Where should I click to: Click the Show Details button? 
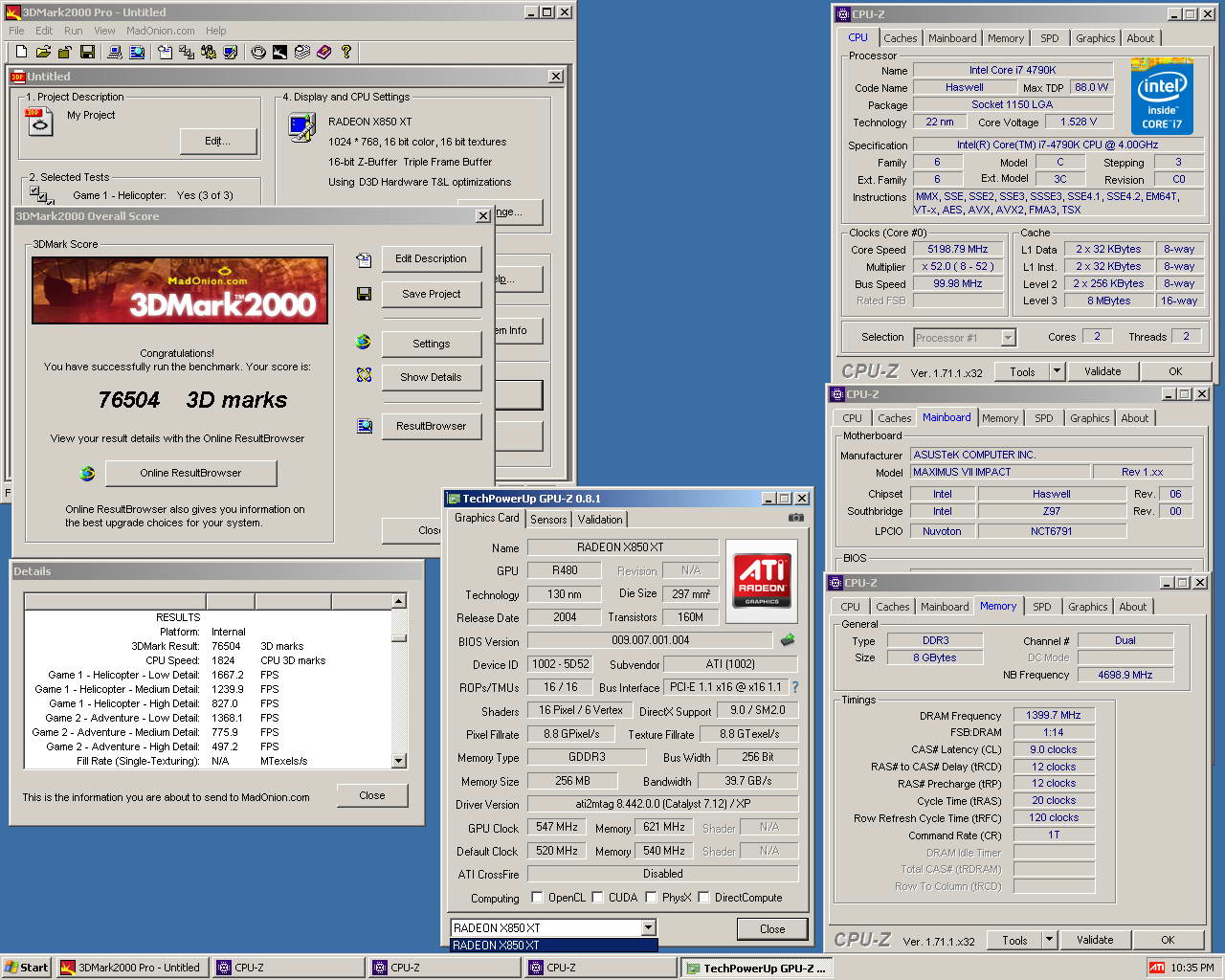(x=431, y=377)
